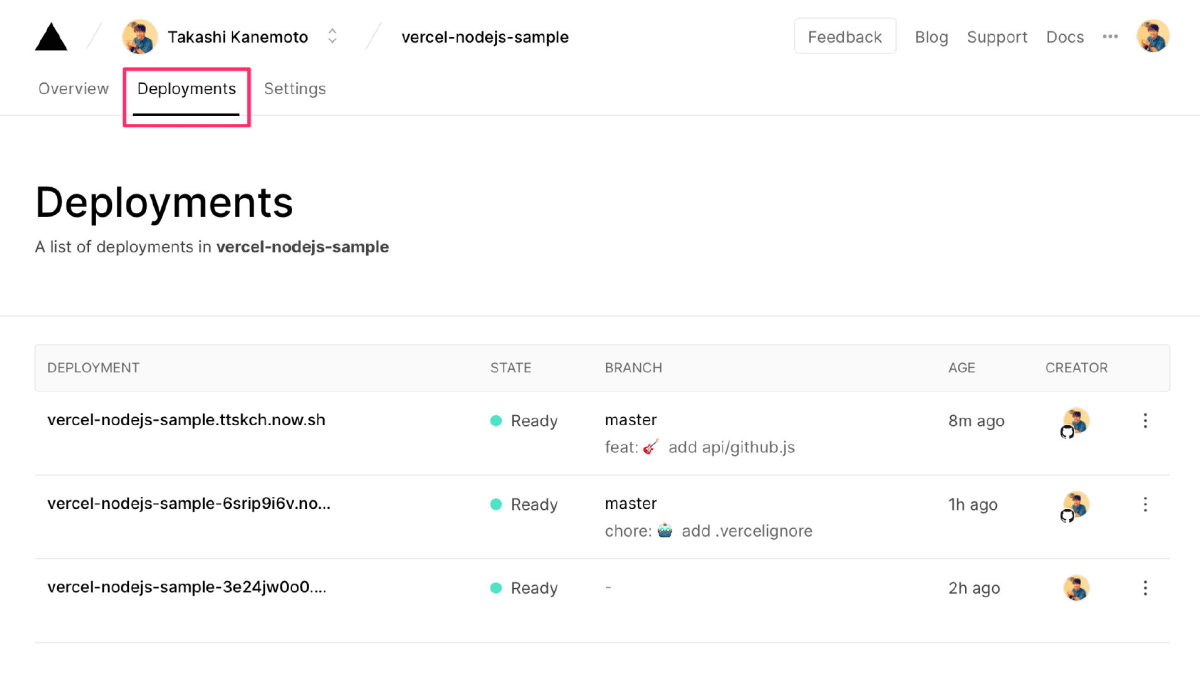Select the Deployments tab
The width and height of the screenshot is (1200, 677).
pos(187,89)
